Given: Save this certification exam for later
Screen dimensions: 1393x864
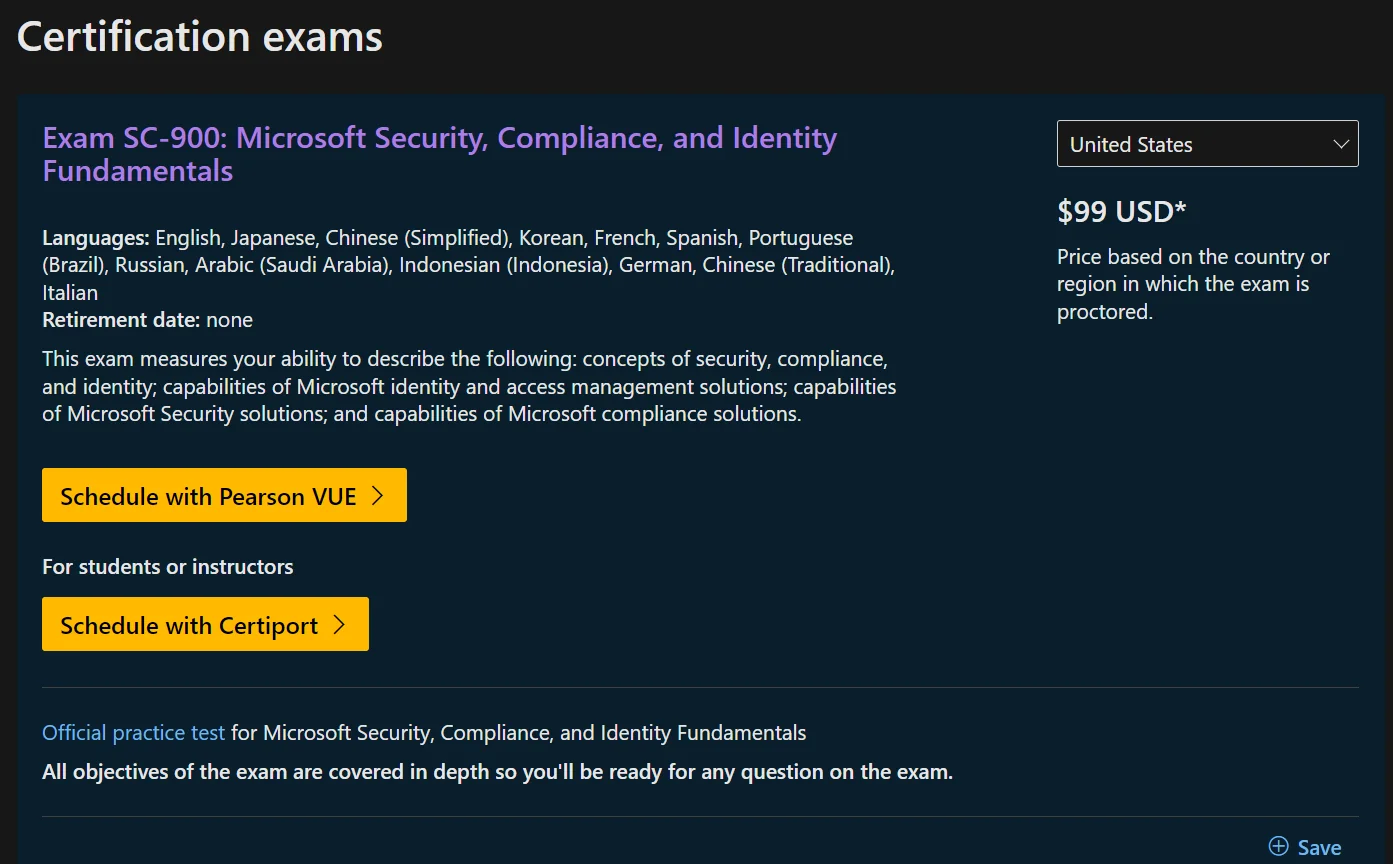Looking at the screenshot, I should pos(1305,846).
